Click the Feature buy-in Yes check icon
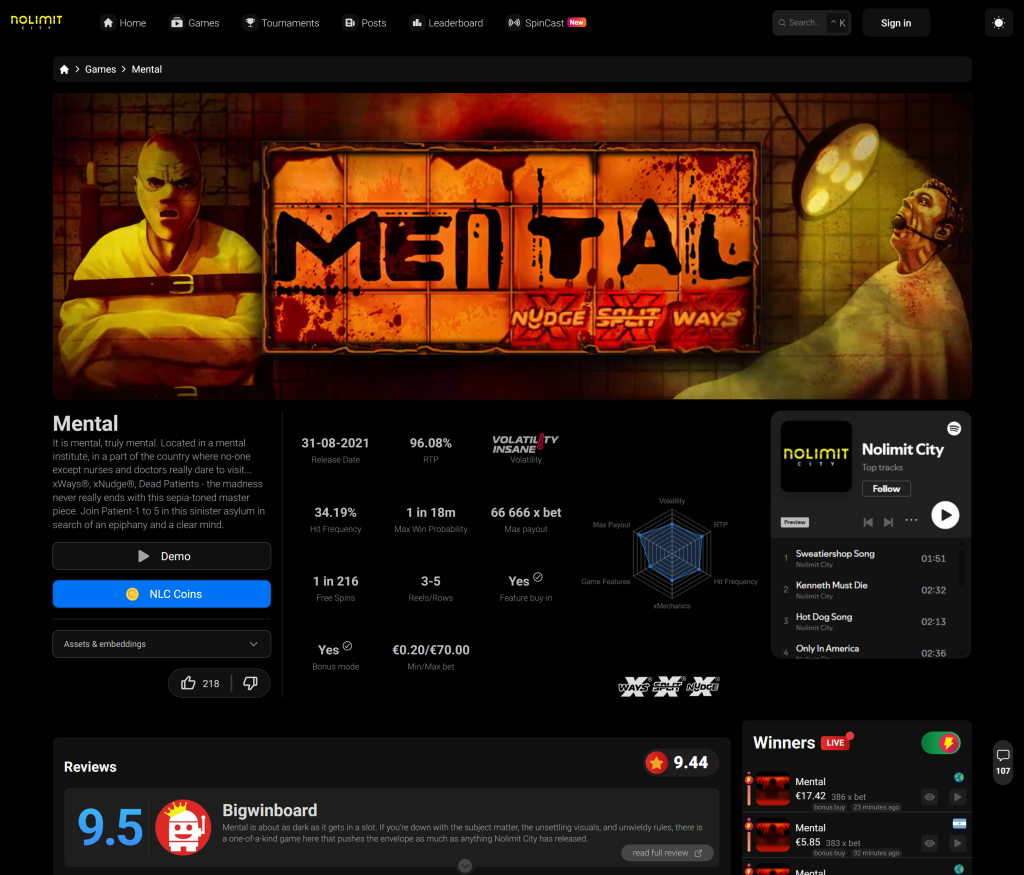This screenshot has height=875, width=1024. point(537,577)
